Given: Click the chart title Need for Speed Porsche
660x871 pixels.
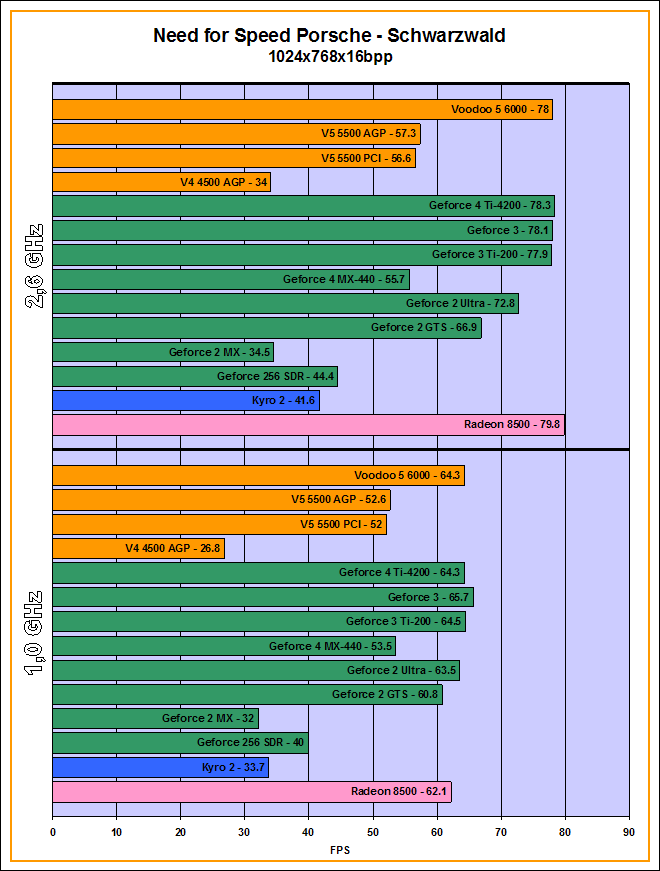Looking at the screenshot, I should point(329,36).
